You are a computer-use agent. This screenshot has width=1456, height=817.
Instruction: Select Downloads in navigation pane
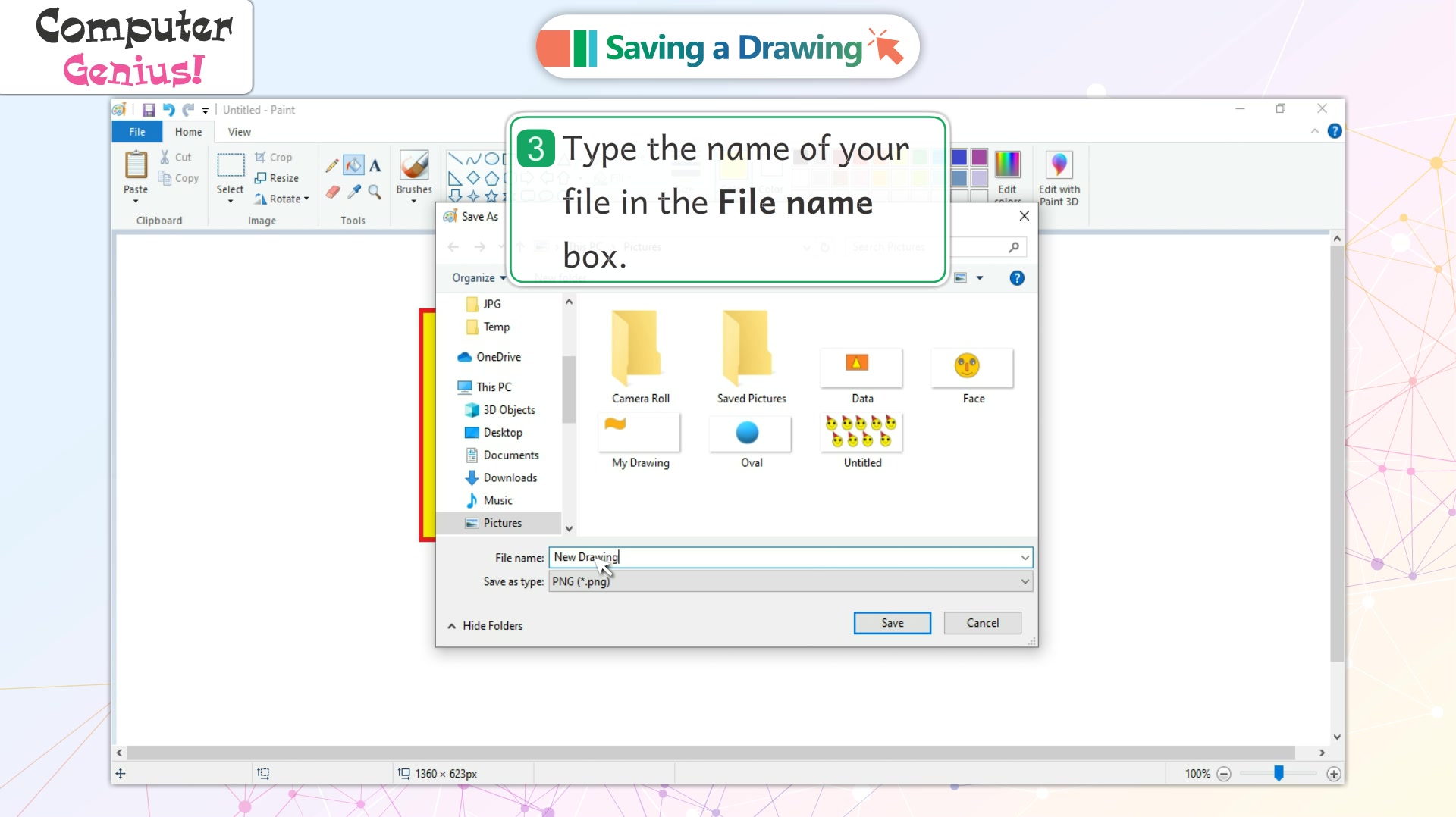coord(501,478)
